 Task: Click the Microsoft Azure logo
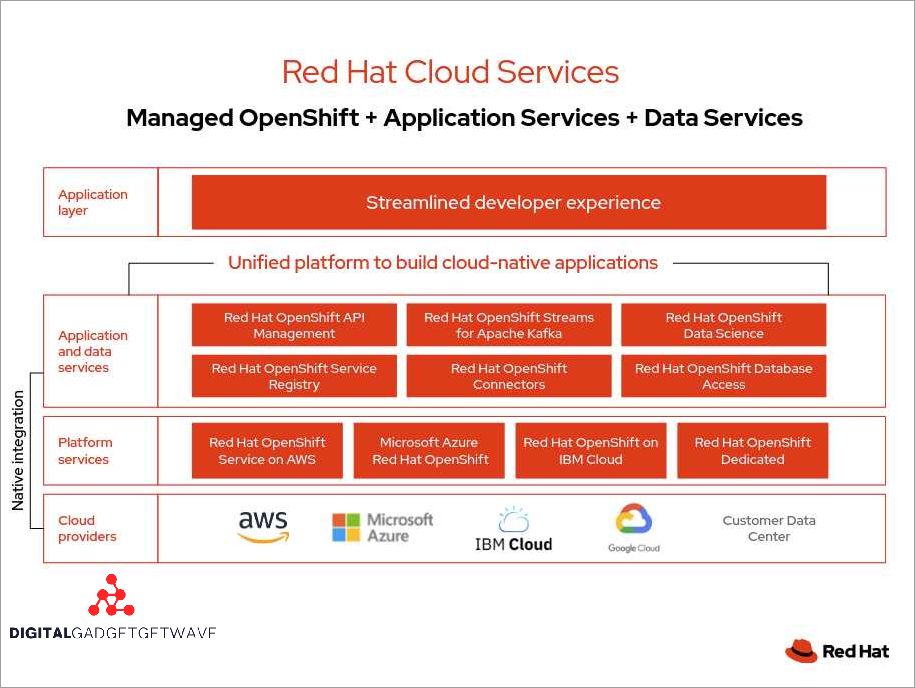[x=382, y=527]
